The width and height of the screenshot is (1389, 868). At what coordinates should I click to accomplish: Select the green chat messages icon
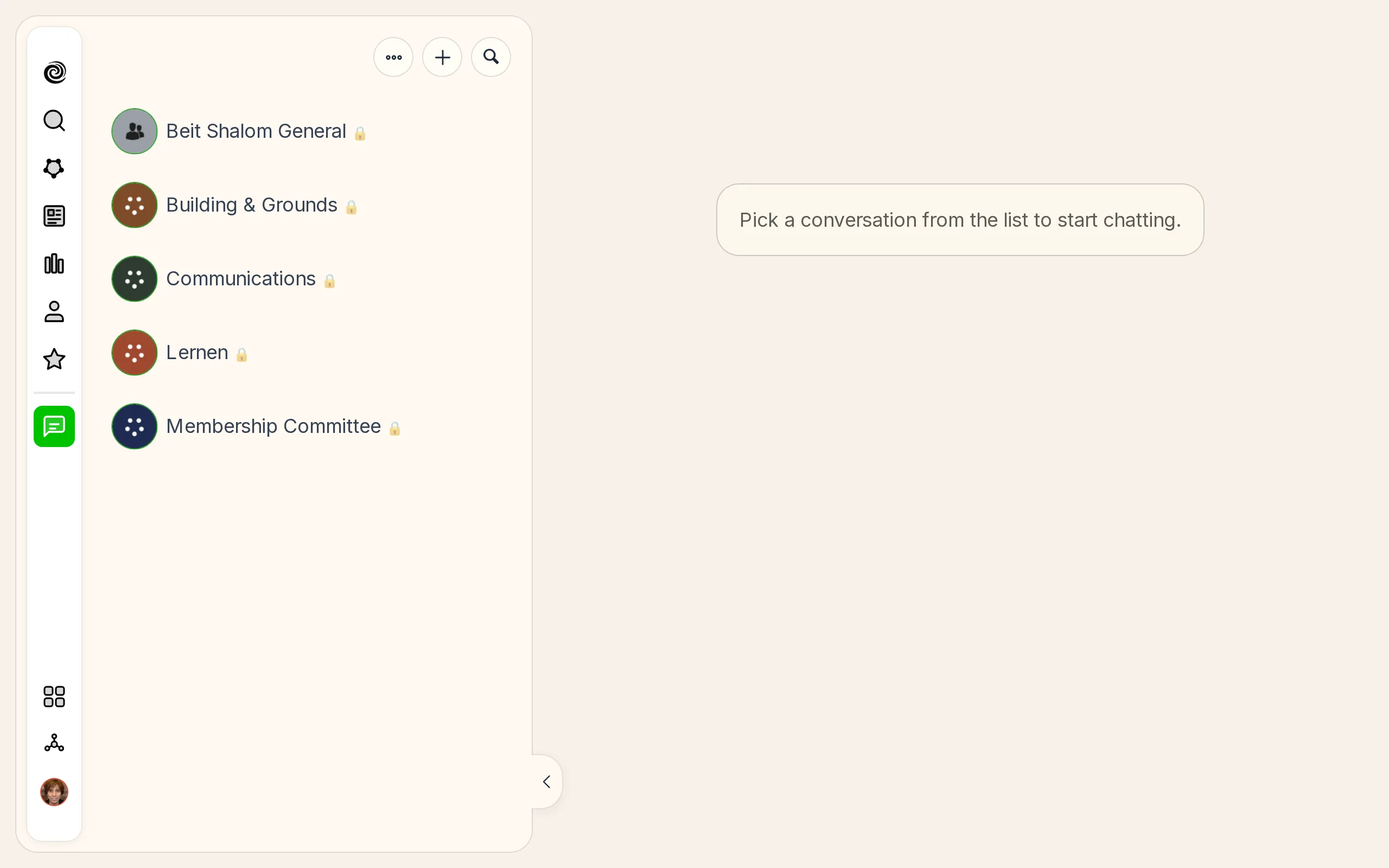point(54,426)
